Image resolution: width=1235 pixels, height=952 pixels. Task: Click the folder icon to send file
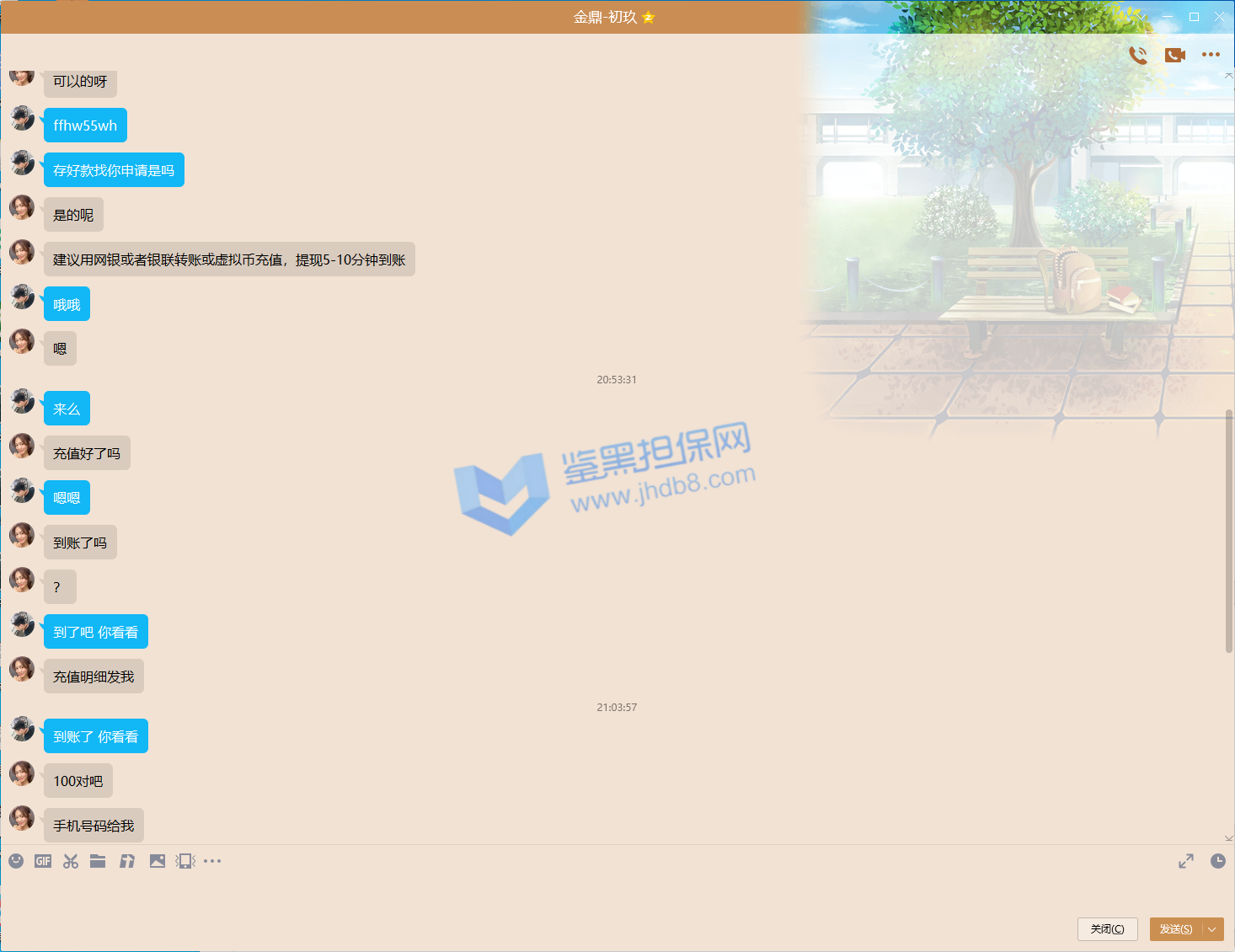(98, 861)
